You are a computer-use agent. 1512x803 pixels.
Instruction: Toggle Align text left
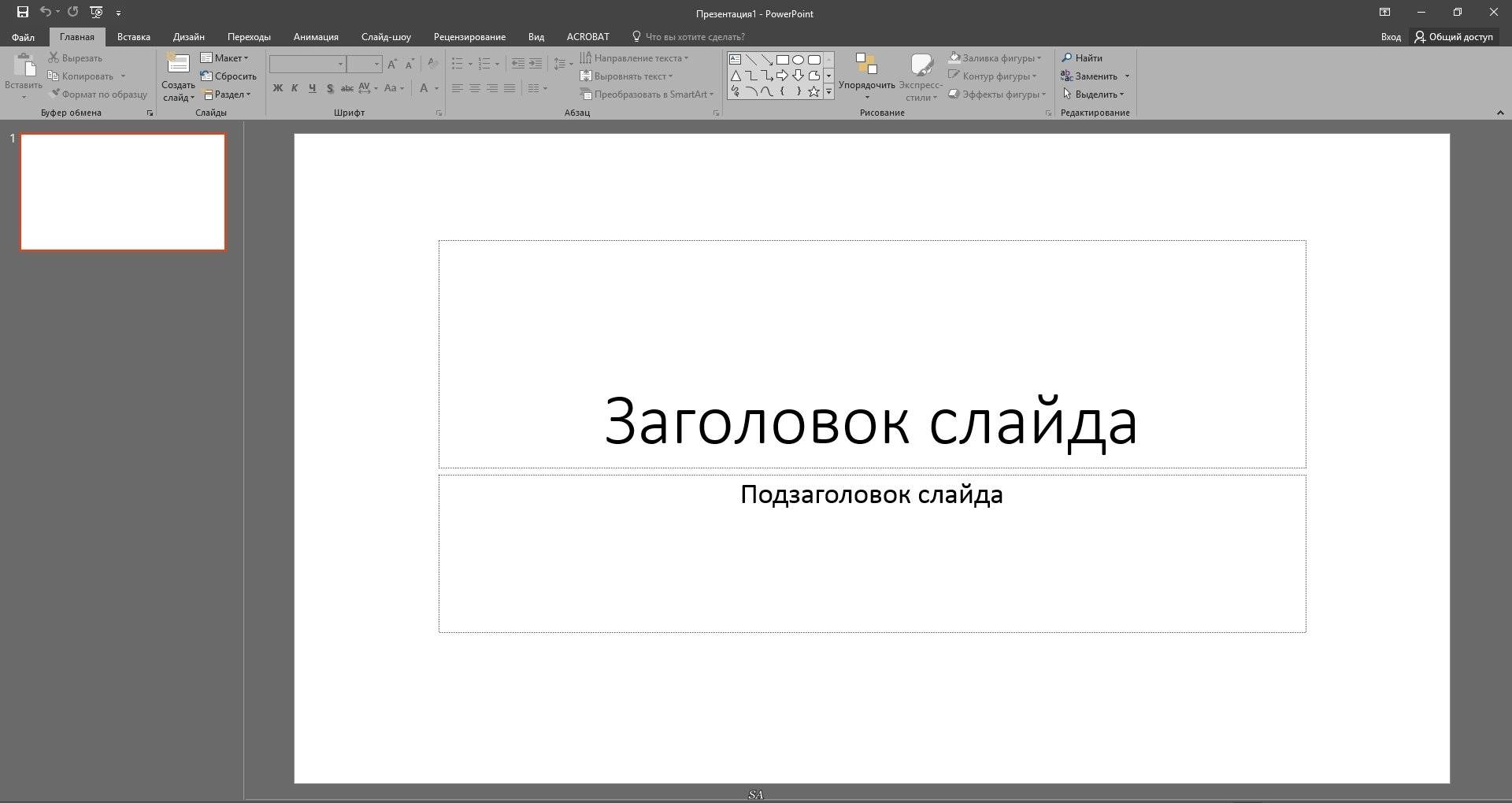click(x=458, y=88)
